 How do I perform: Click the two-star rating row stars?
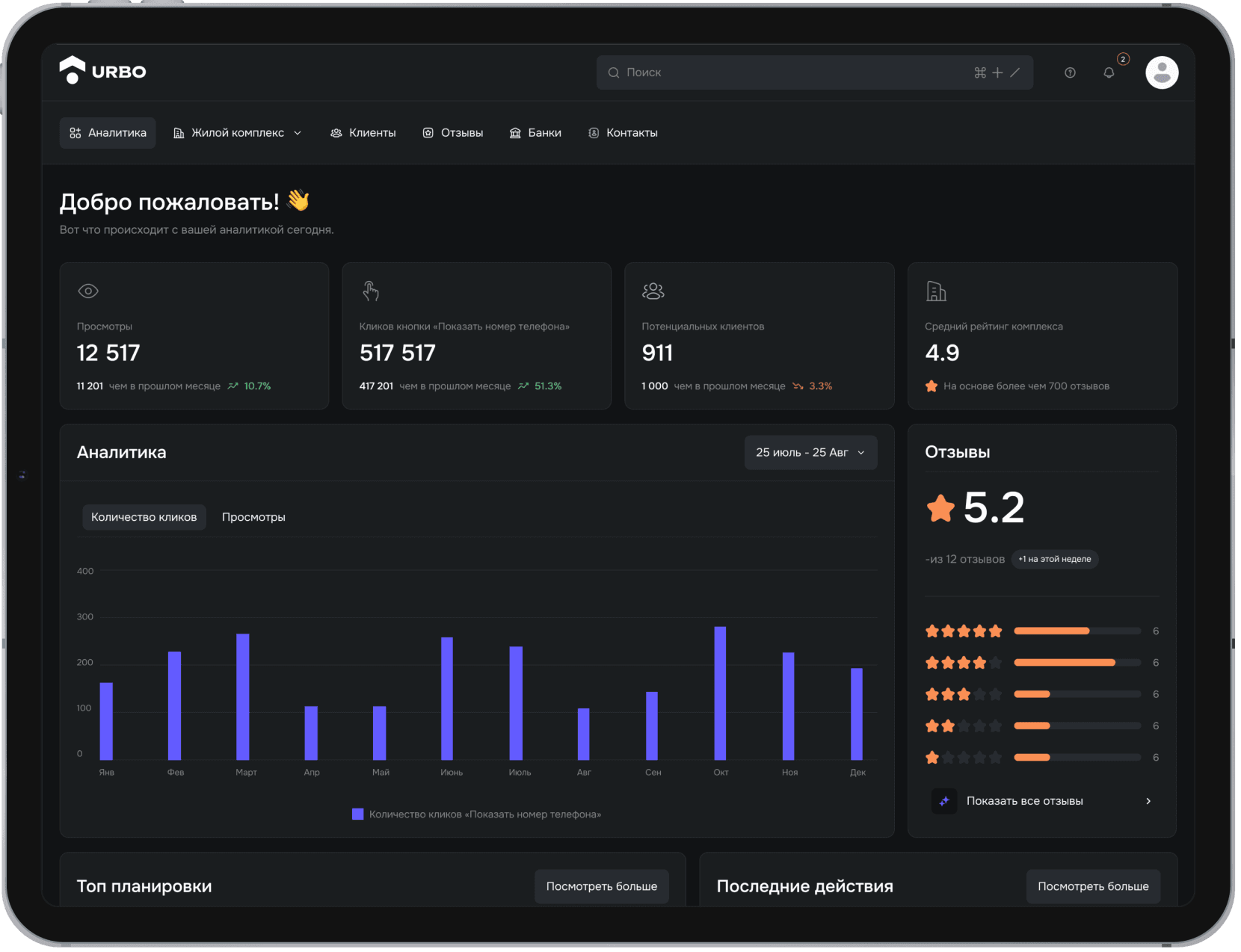(x=964, y=726)
